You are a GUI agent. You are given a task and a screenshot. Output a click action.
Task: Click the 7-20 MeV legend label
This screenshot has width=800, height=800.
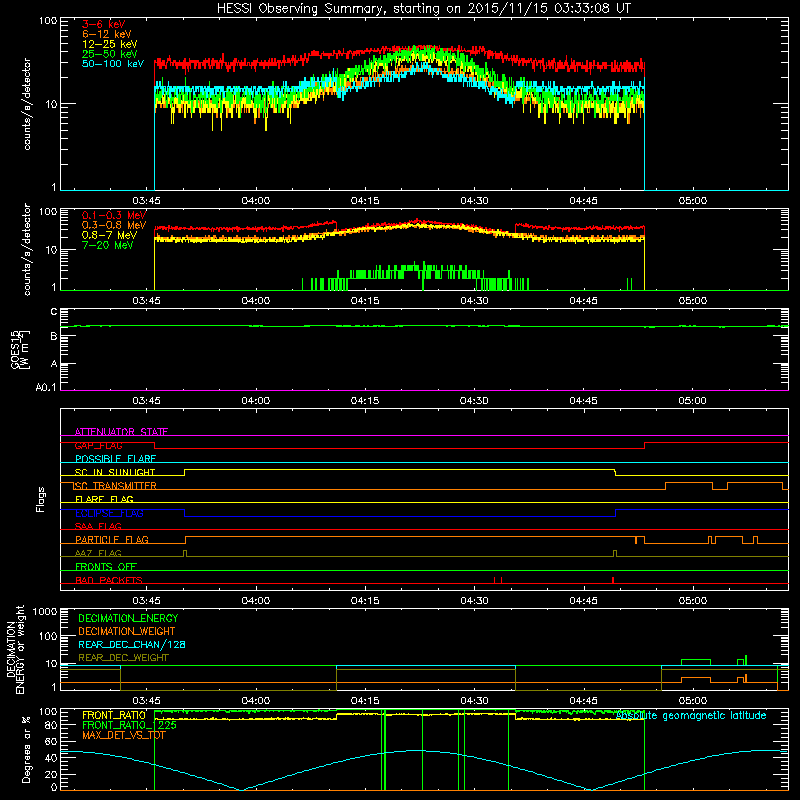click(x=108, y=245)
